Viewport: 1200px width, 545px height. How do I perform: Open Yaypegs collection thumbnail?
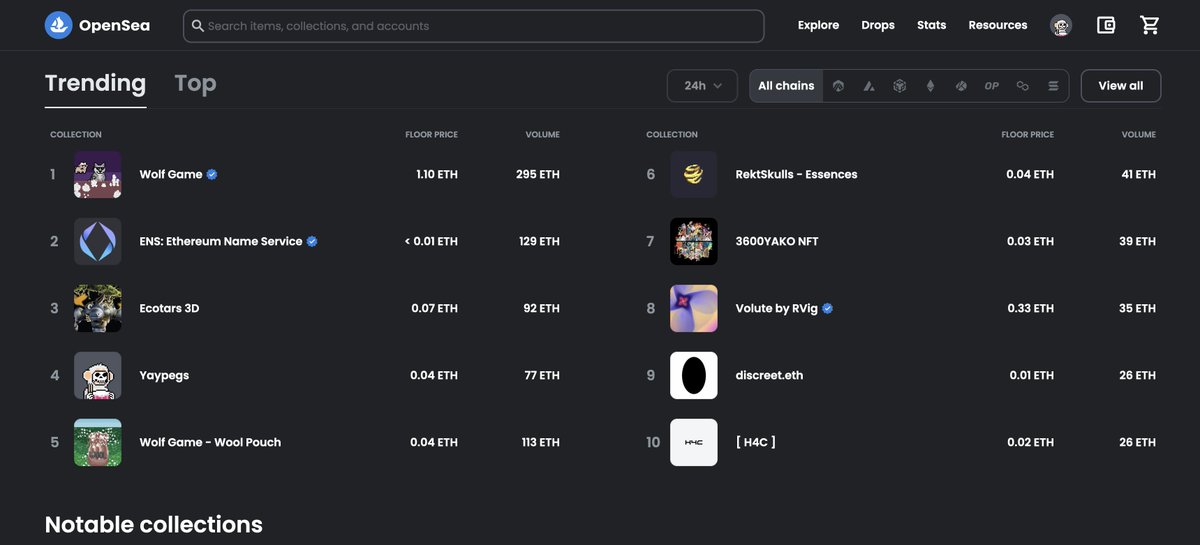98,375
